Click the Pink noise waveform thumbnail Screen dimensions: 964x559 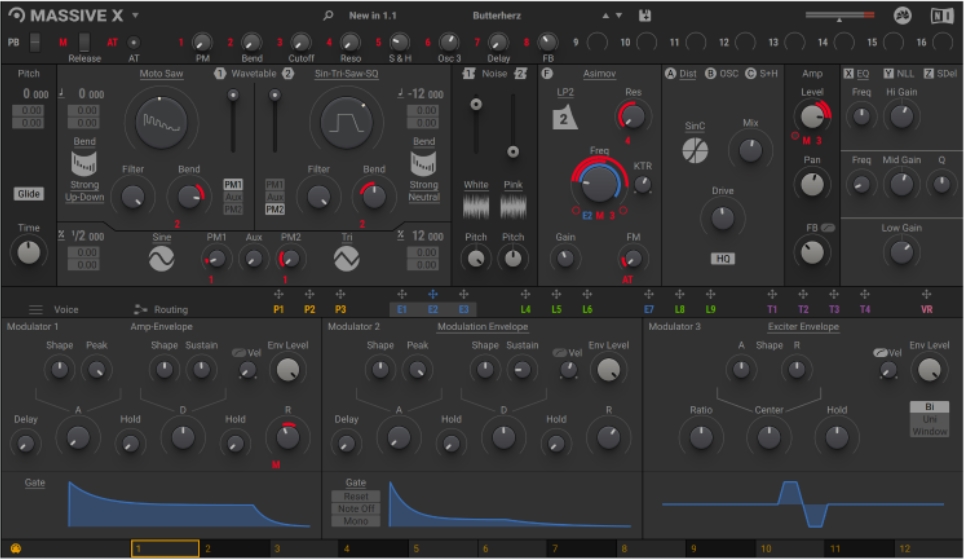click(513, 207)
